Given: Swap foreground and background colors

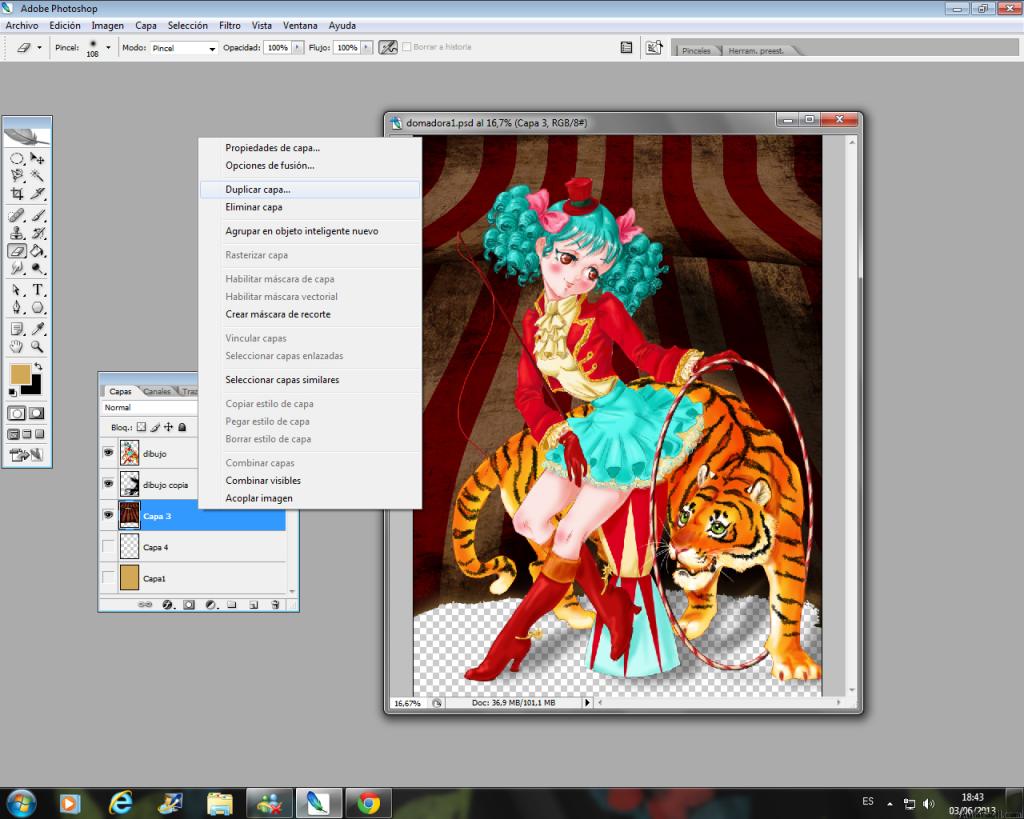Looking at the screenshot, I should coord(39,366).
